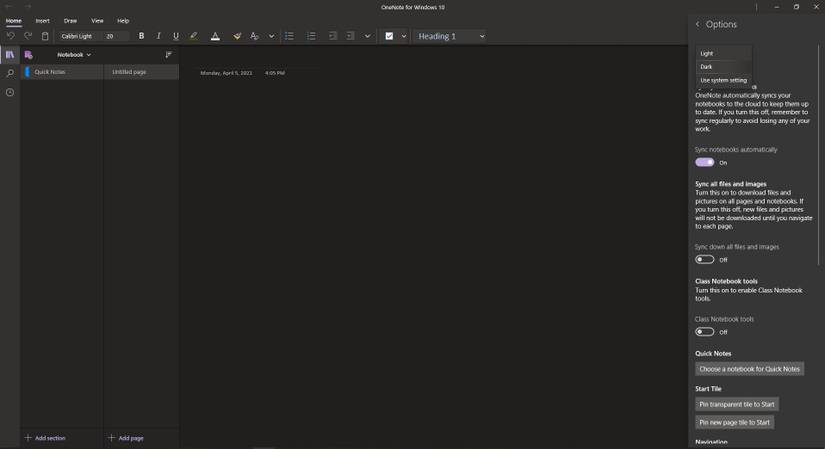Screen dimensions: 825x449
Task: Increase the paragraph indent
Action: pyautogui.click(x=350, y=36)
